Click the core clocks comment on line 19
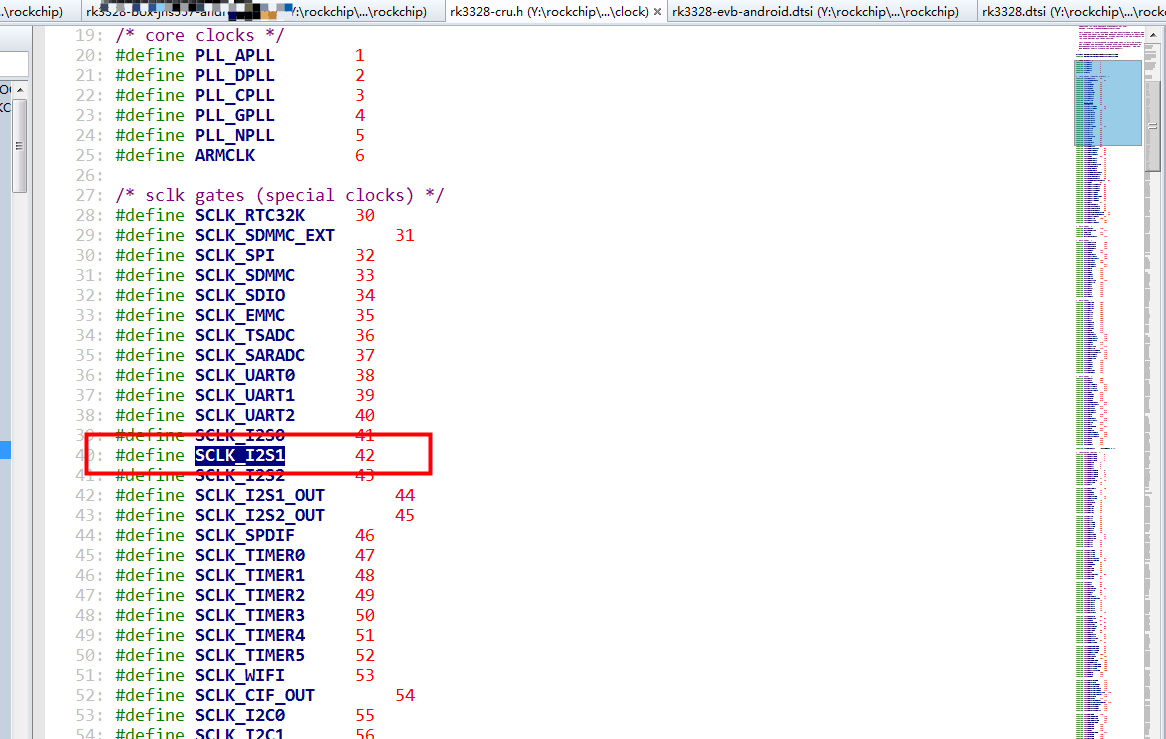 click(x=200, y=34)
